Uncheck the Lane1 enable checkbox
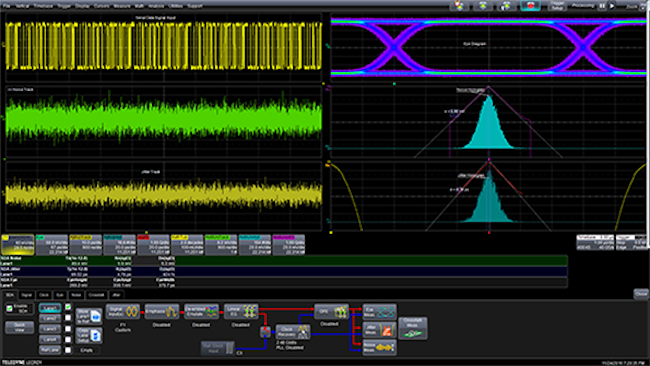Image resolution: width=650 pixels, height=366 pixels. coord(68,307)
